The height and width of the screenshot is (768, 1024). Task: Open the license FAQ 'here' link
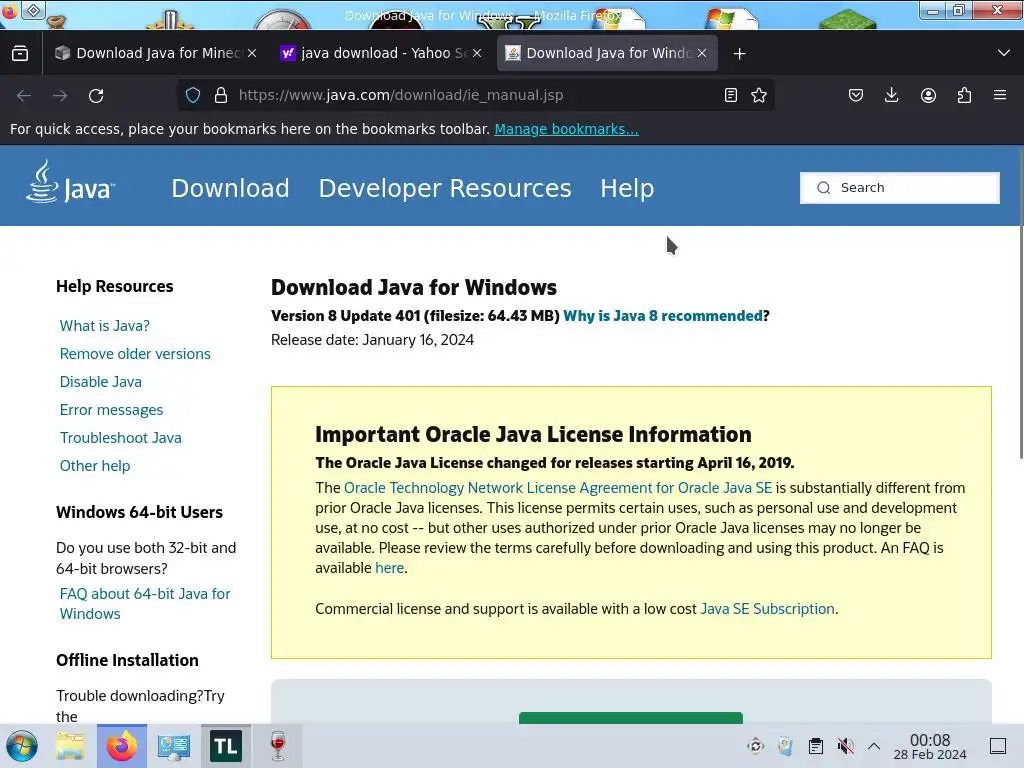point(389,568)
